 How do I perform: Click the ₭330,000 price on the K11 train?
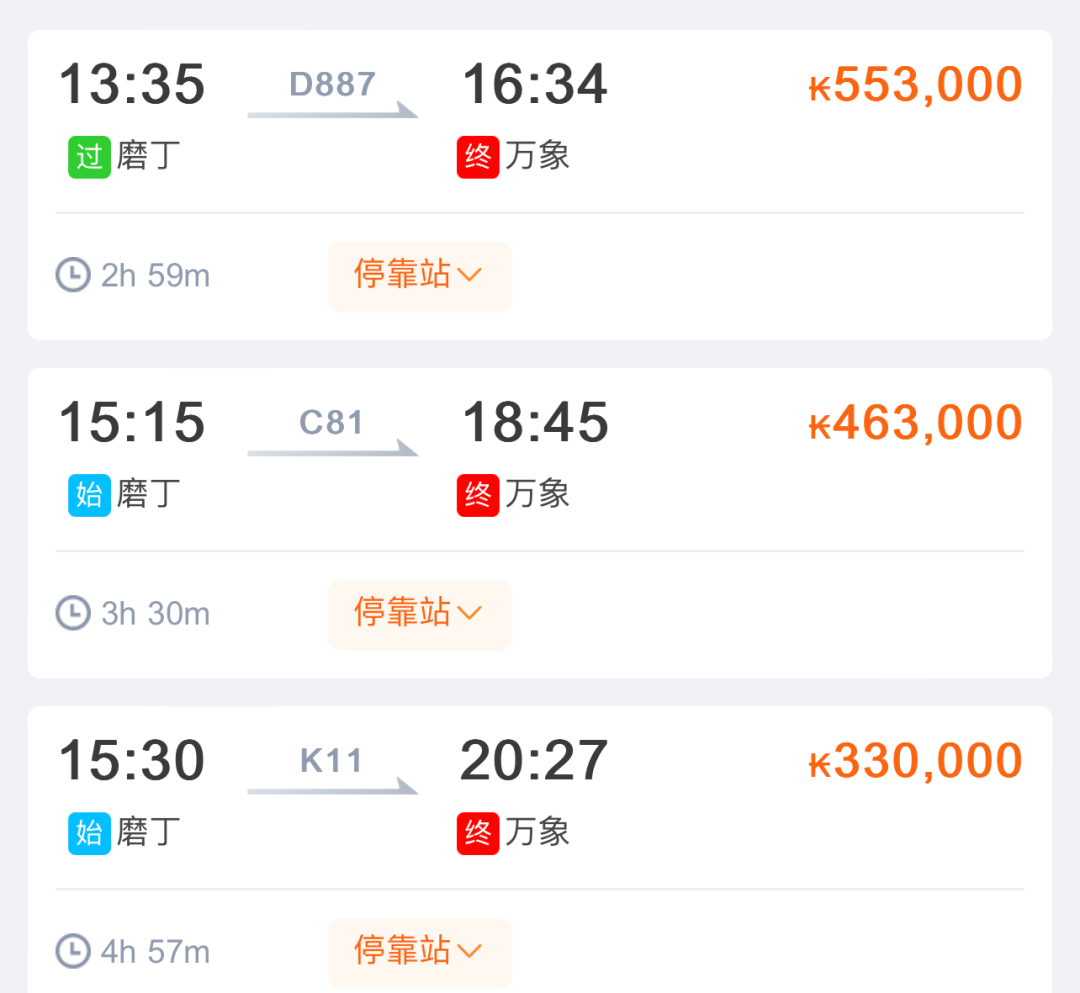914,759
